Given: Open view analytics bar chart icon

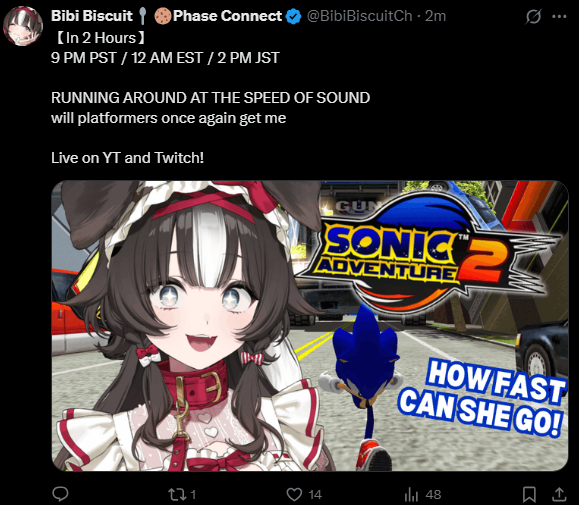Looking at the screenshot, I should (411, 494).
